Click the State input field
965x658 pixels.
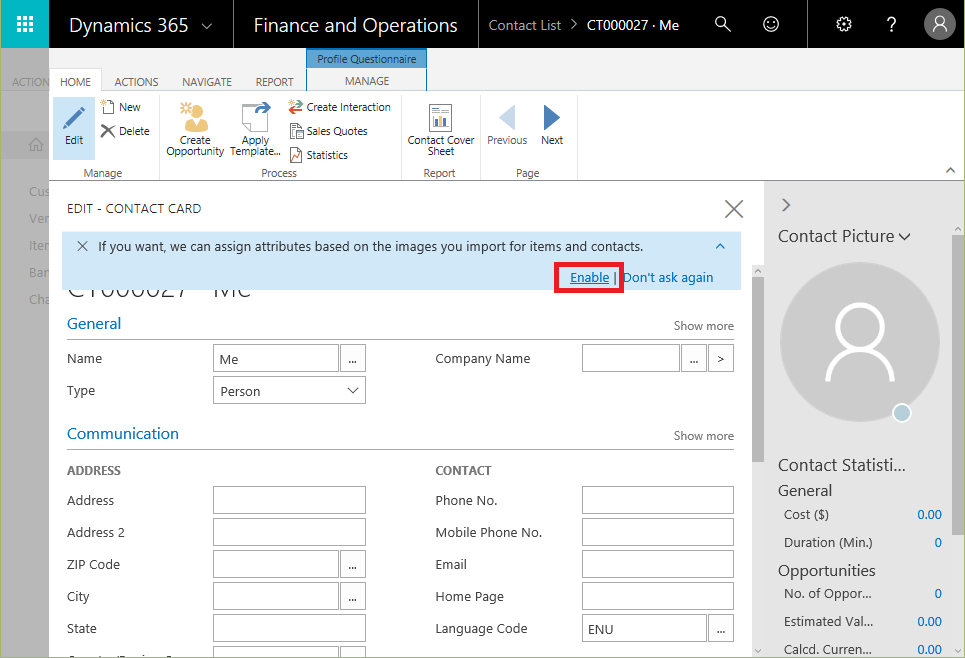tap(289, 628)
